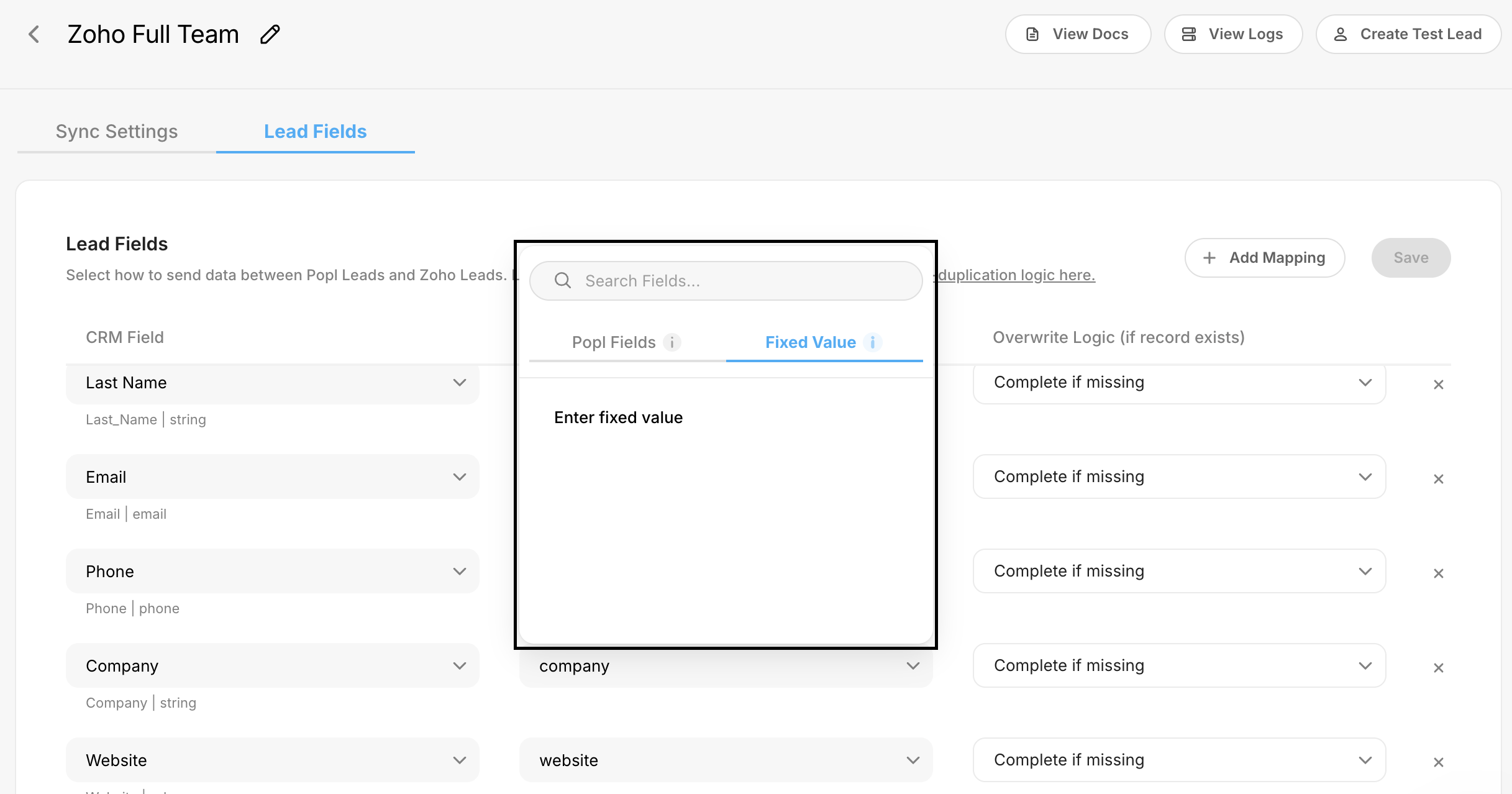This screenshot has height=794, width=1512.
Task: Expand the Email overwrite logic dropdown
Action: (x=1179, y=477)
